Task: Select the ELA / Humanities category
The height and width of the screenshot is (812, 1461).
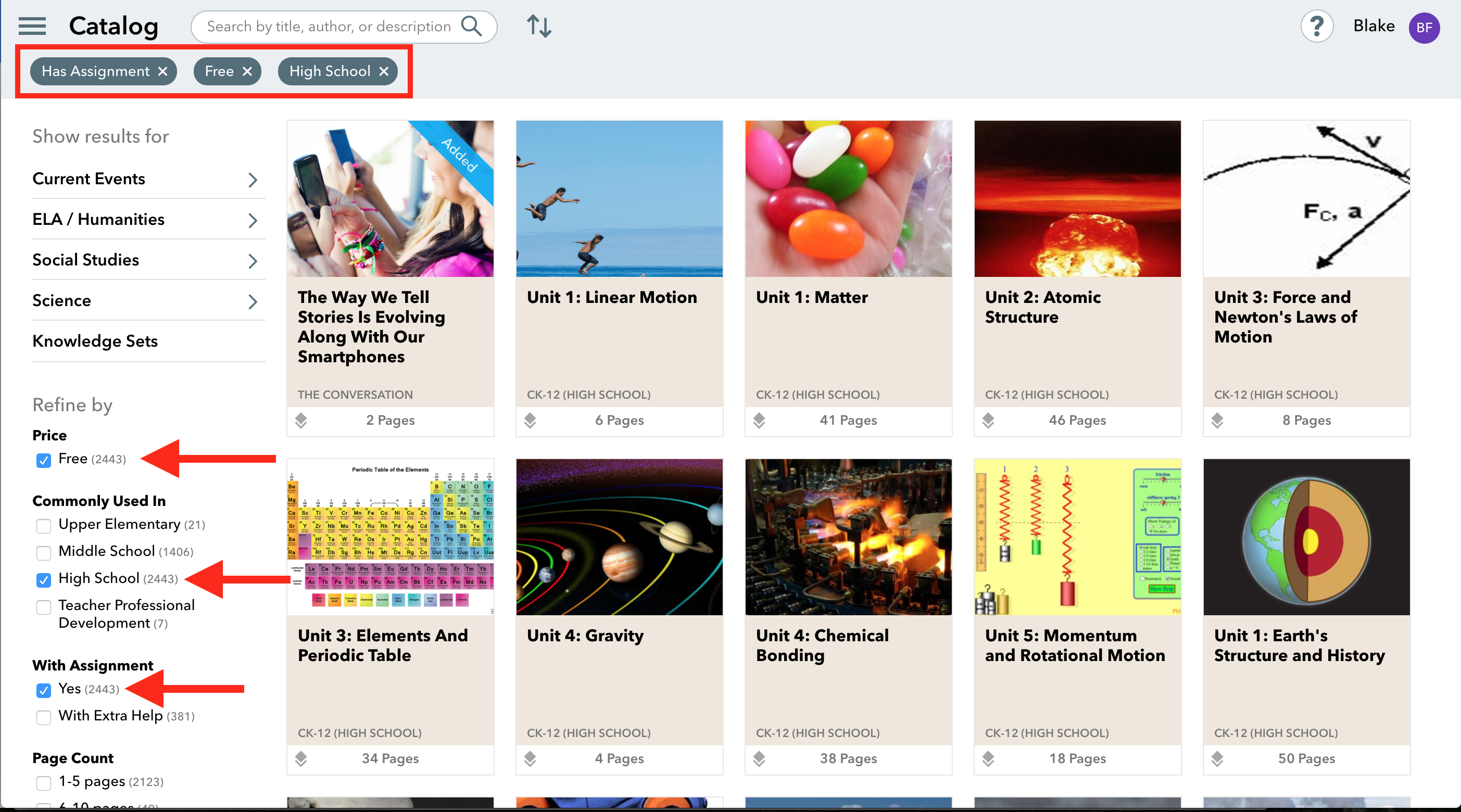Action: coord(99,220)
